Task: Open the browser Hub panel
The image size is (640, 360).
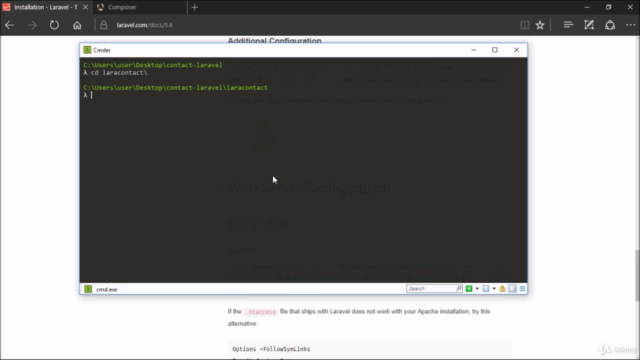Action: [x=568, y=25]
